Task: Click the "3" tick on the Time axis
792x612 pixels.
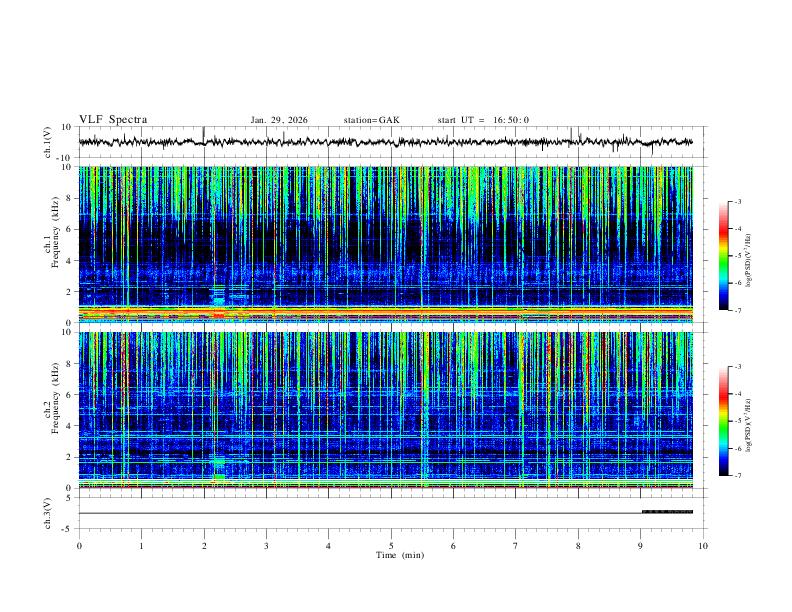Action: [266, 546]
